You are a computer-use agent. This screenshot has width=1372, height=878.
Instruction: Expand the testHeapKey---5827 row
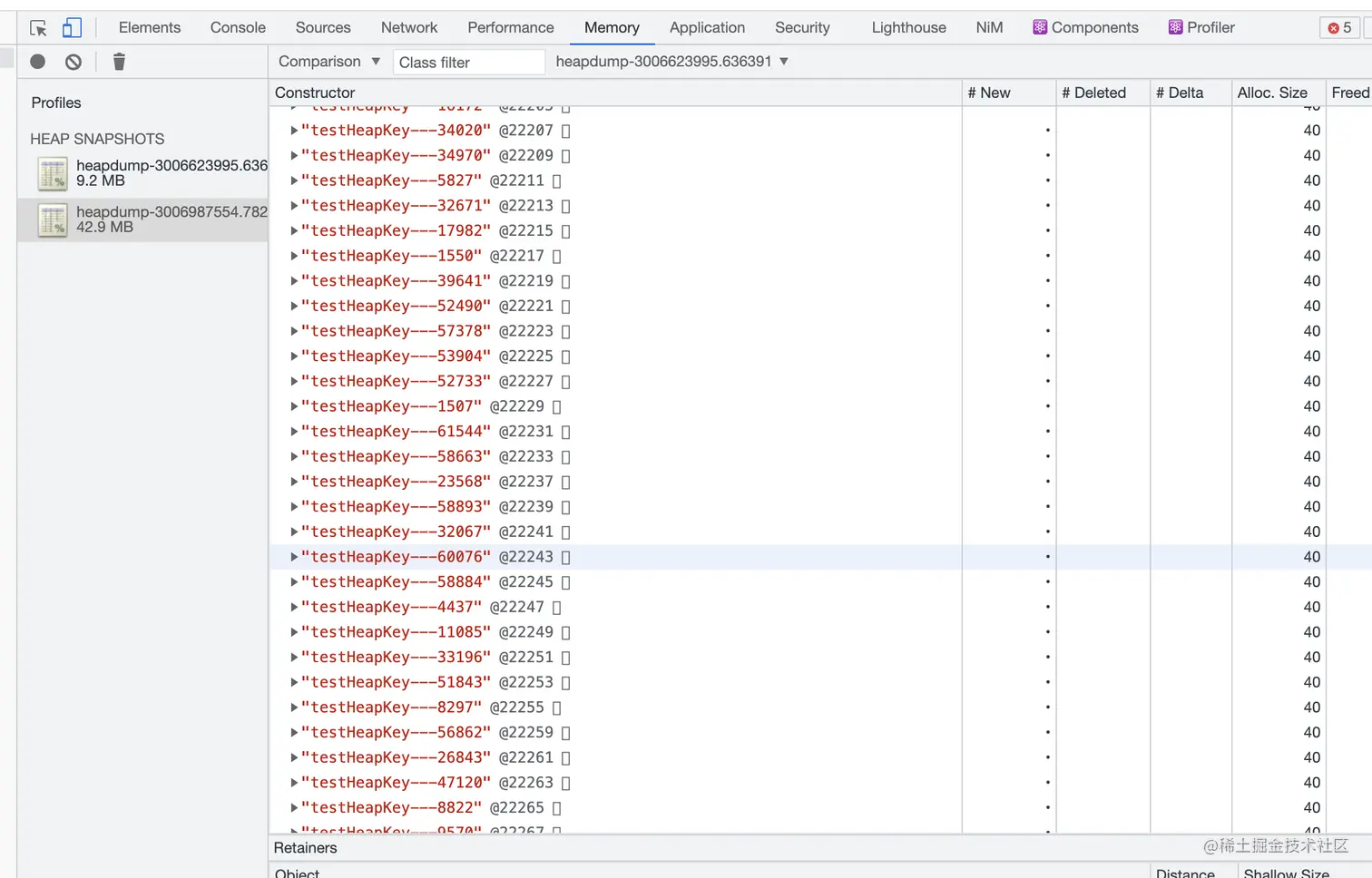click(294, 180)
